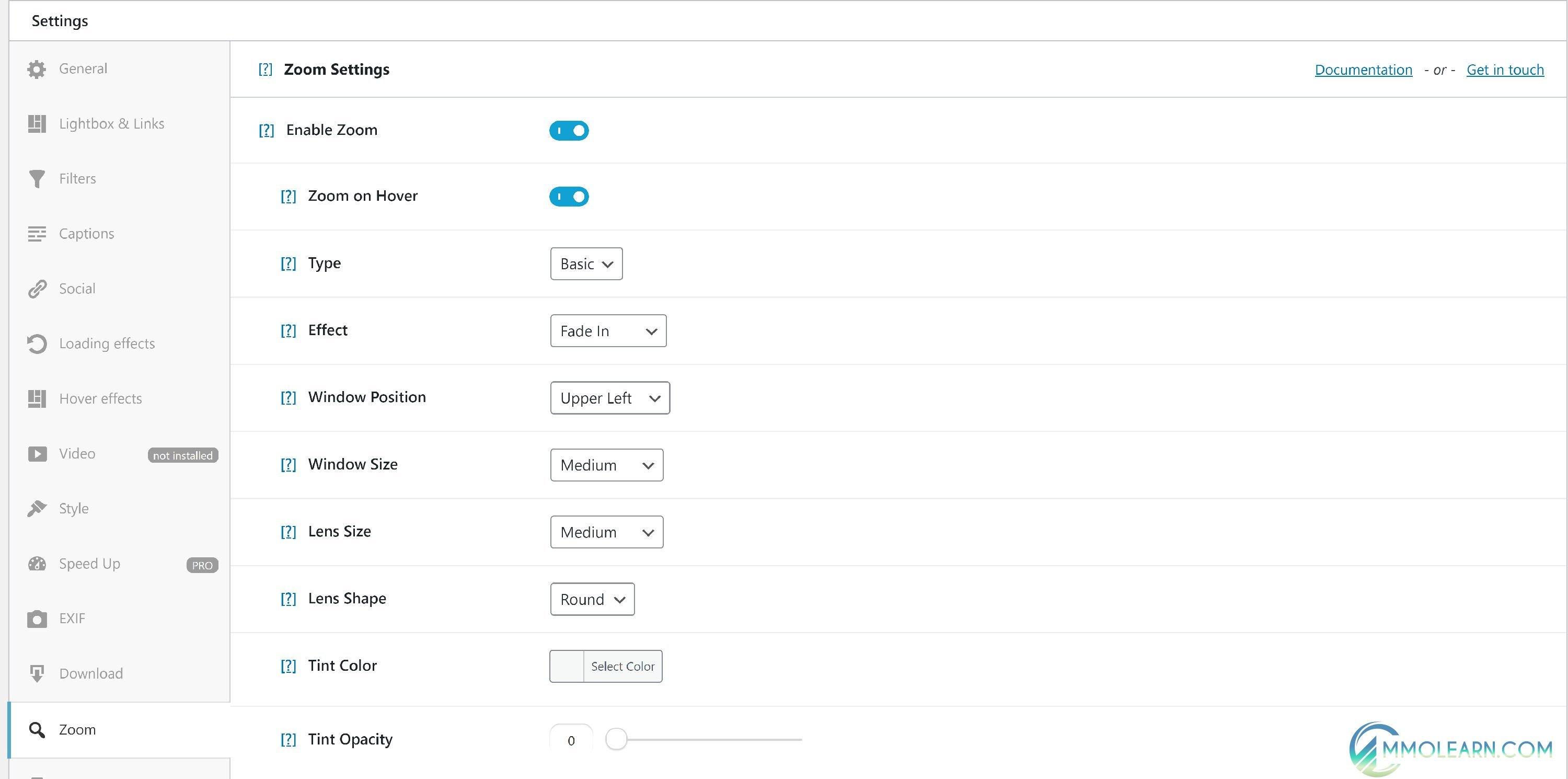1568x779 pixels.
Task: Switch to the Hover effects tab
Action: point(119,398)
